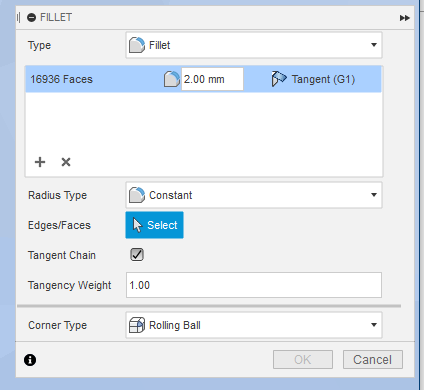This screenshot has height=390, width=424.
Task: Click the Constant radius type icon
Action: click(137, 195)
